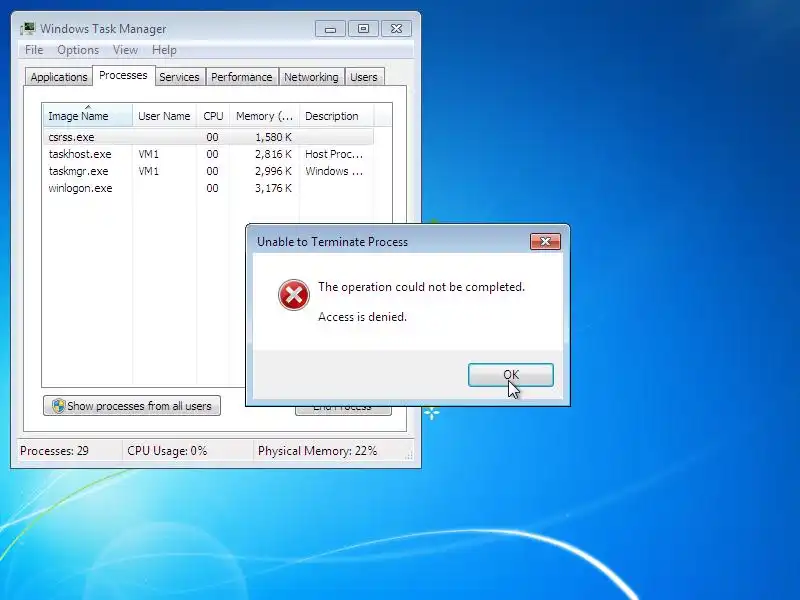
Task: Switch to the Services tab
Action: (179, 77)
